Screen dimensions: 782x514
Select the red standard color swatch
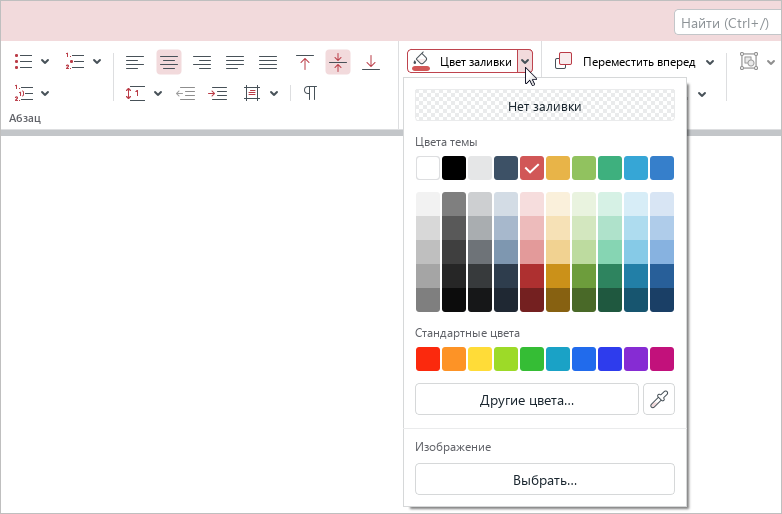click(427, 359)
